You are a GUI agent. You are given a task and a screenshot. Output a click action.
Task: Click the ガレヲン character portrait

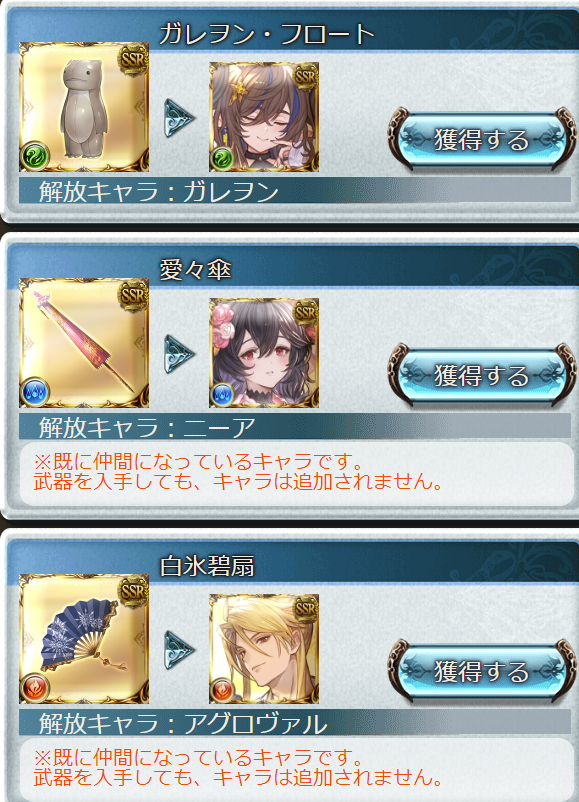pyautogui.click(x=264, y=117)
